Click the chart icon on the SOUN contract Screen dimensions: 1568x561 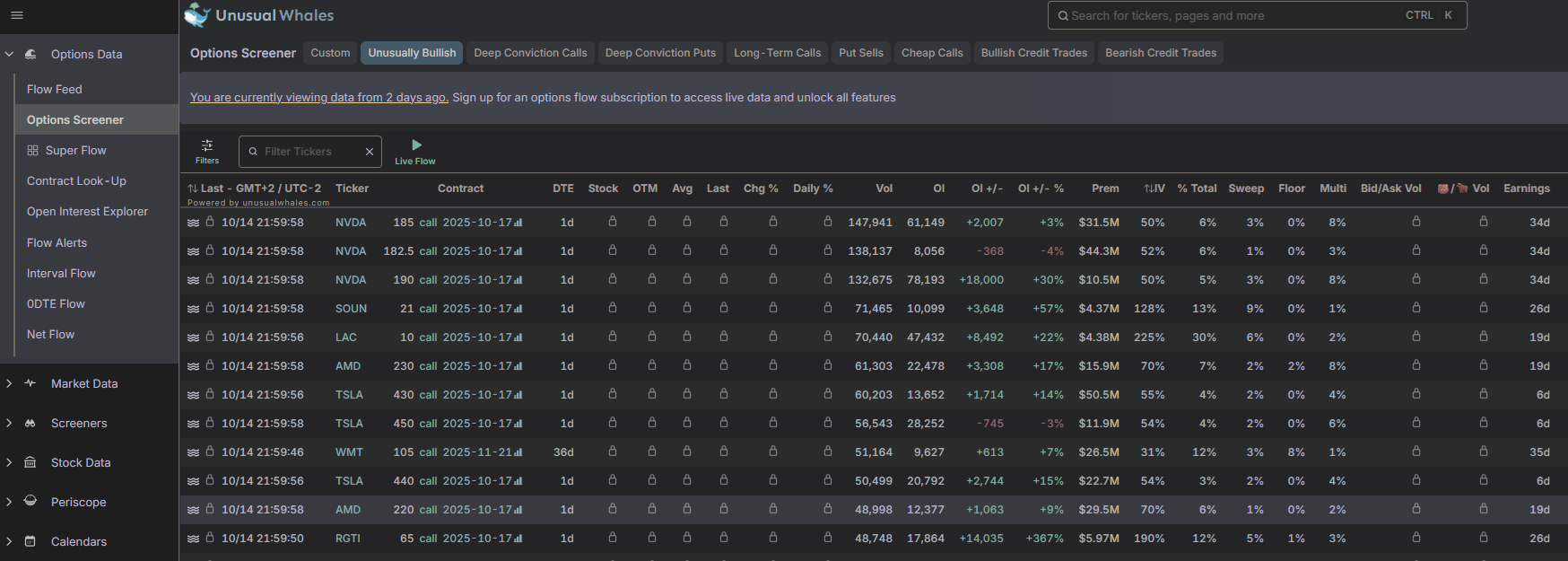518,309
